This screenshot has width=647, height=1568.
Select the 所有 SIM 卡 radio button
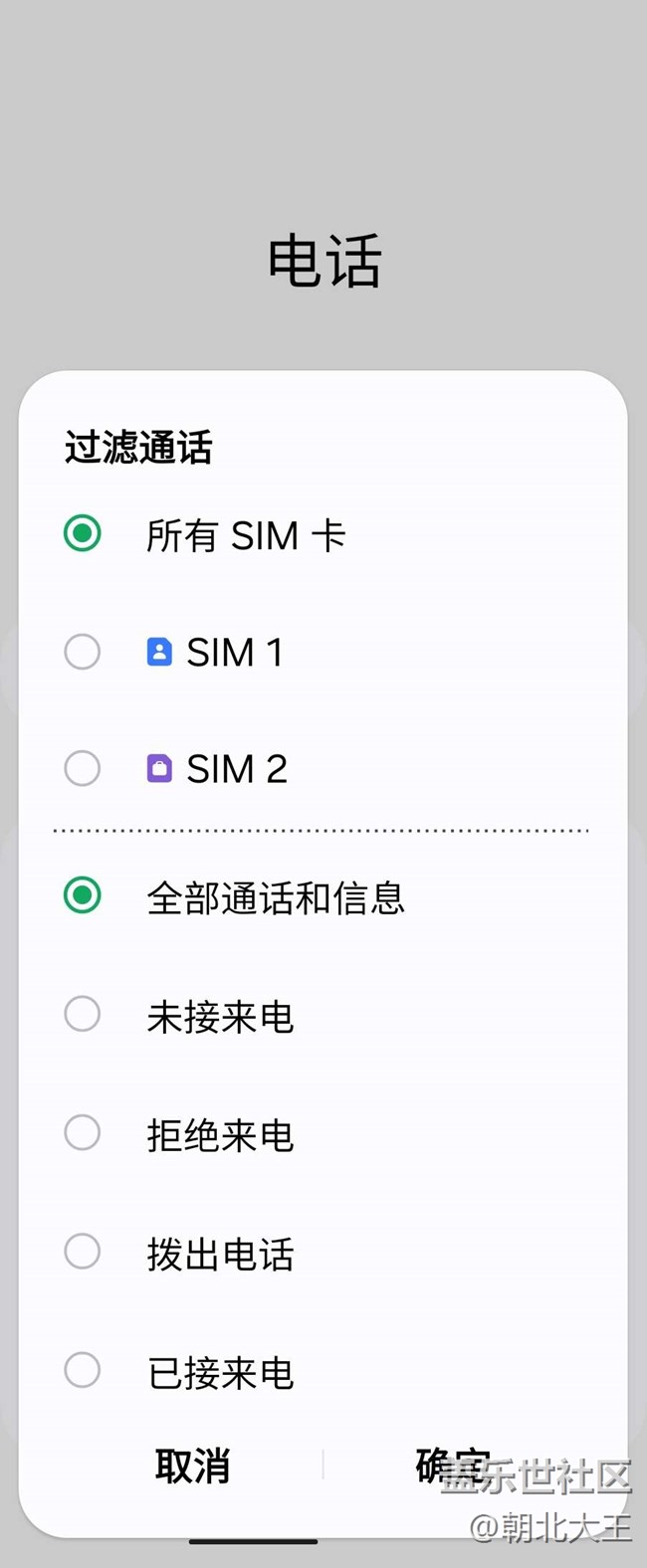click(x=82, y=534)
